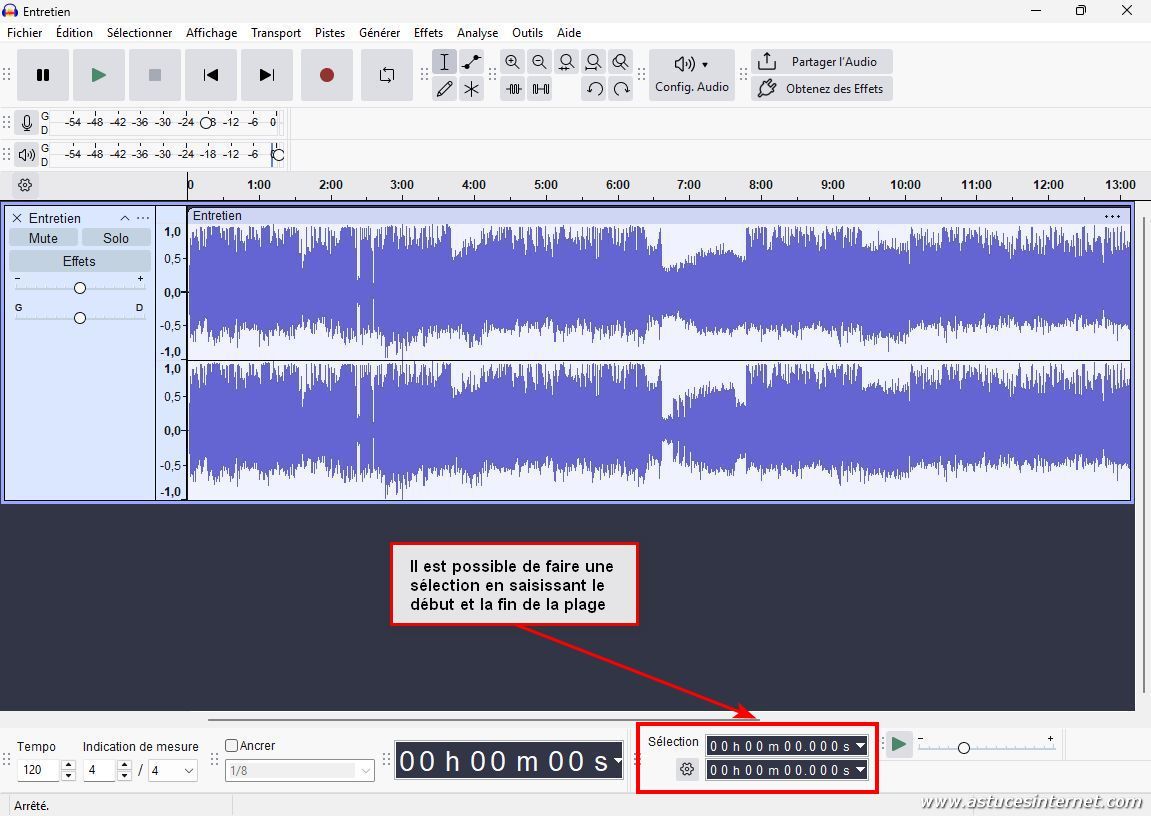Open the Config. Audio dropdown
This screenshot has height=816, width=1151.
(692, 75)
